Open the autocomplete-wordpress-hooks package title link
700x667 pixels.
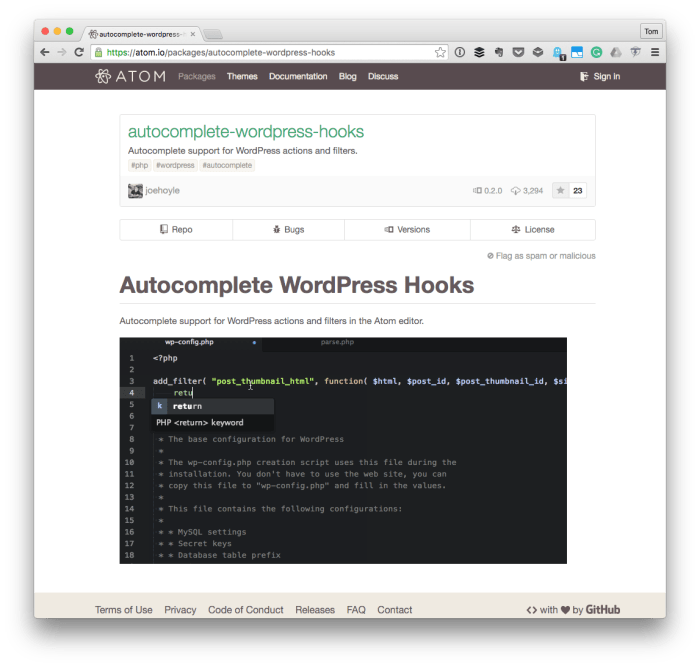(x=246, y=132)
